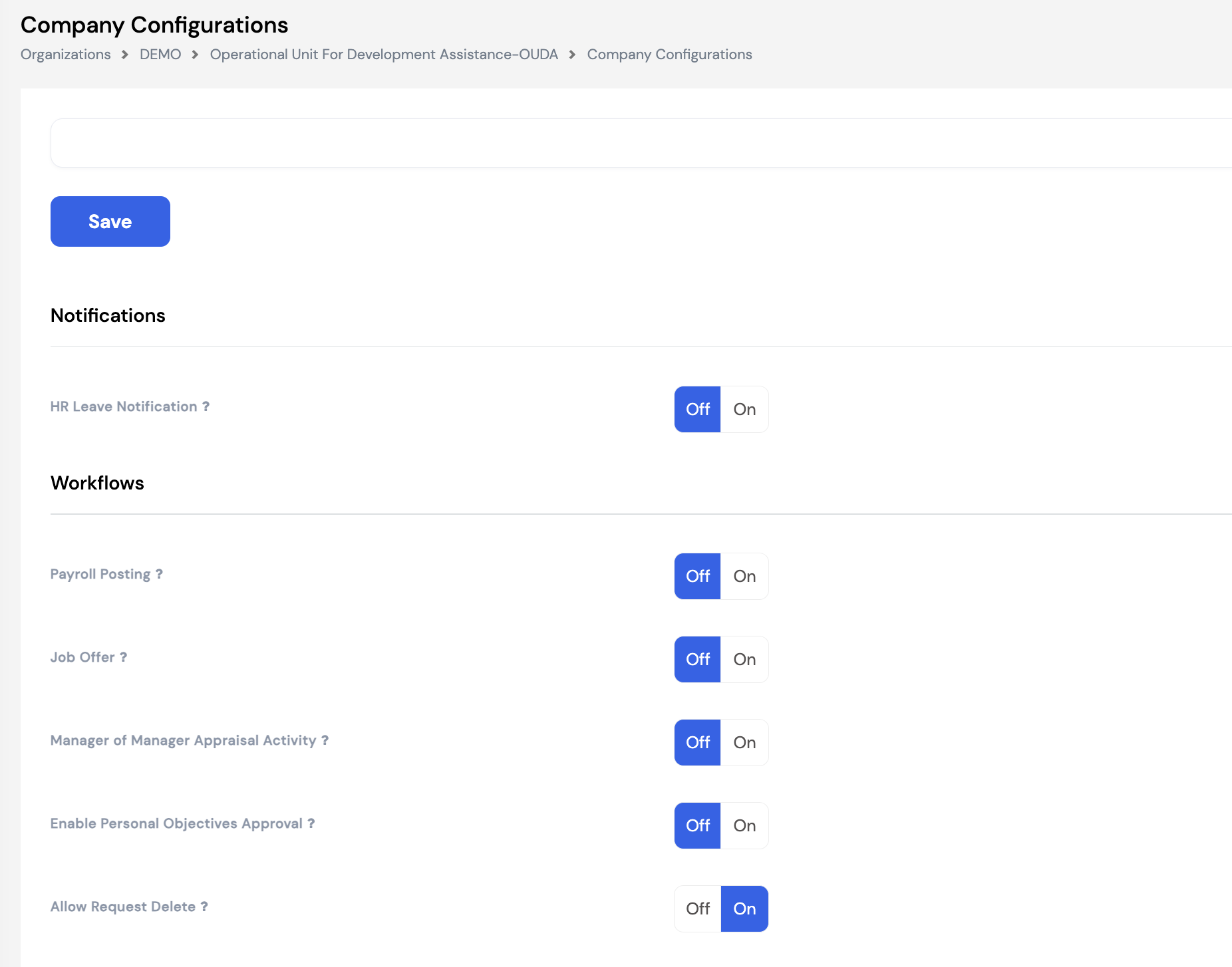Click the Workflows section heading
Viewport: 1232px width, 967px height.
[97, 483]
